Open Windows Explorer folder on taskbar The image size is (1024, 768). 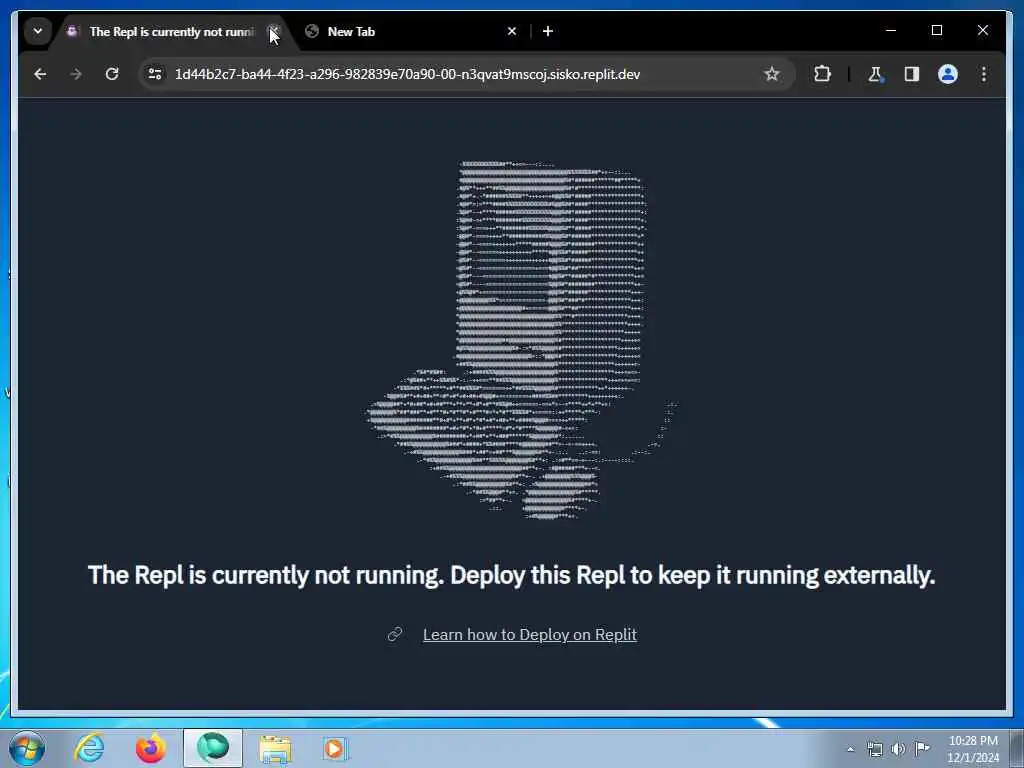pos(275,748)
